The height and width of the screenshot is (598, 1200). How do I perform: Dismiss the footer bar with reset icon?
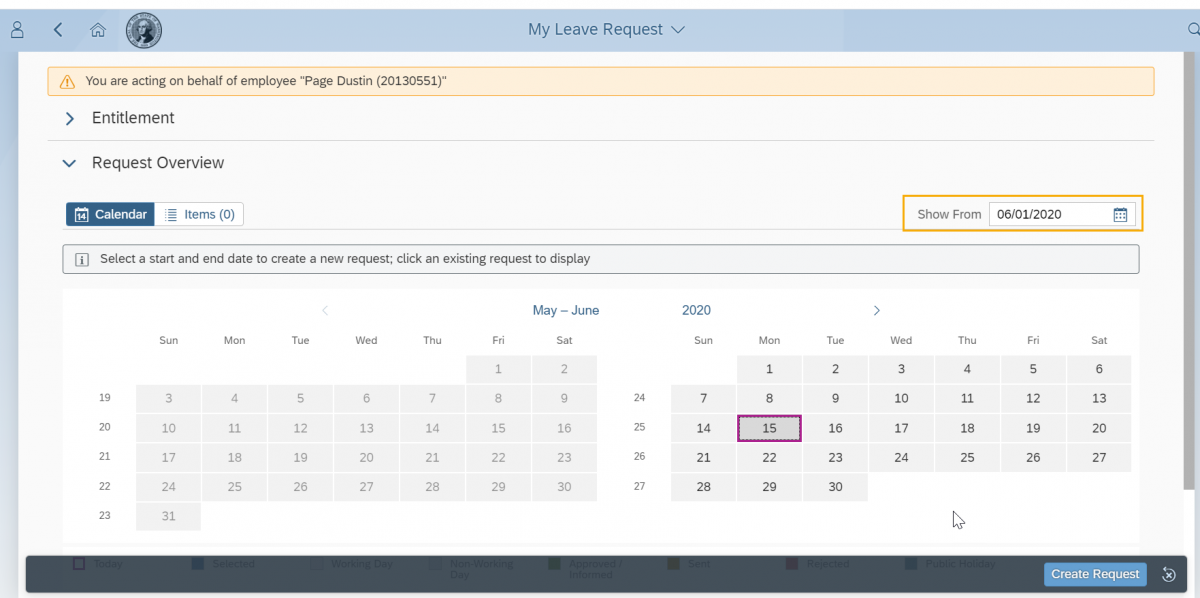(1168, 574)
